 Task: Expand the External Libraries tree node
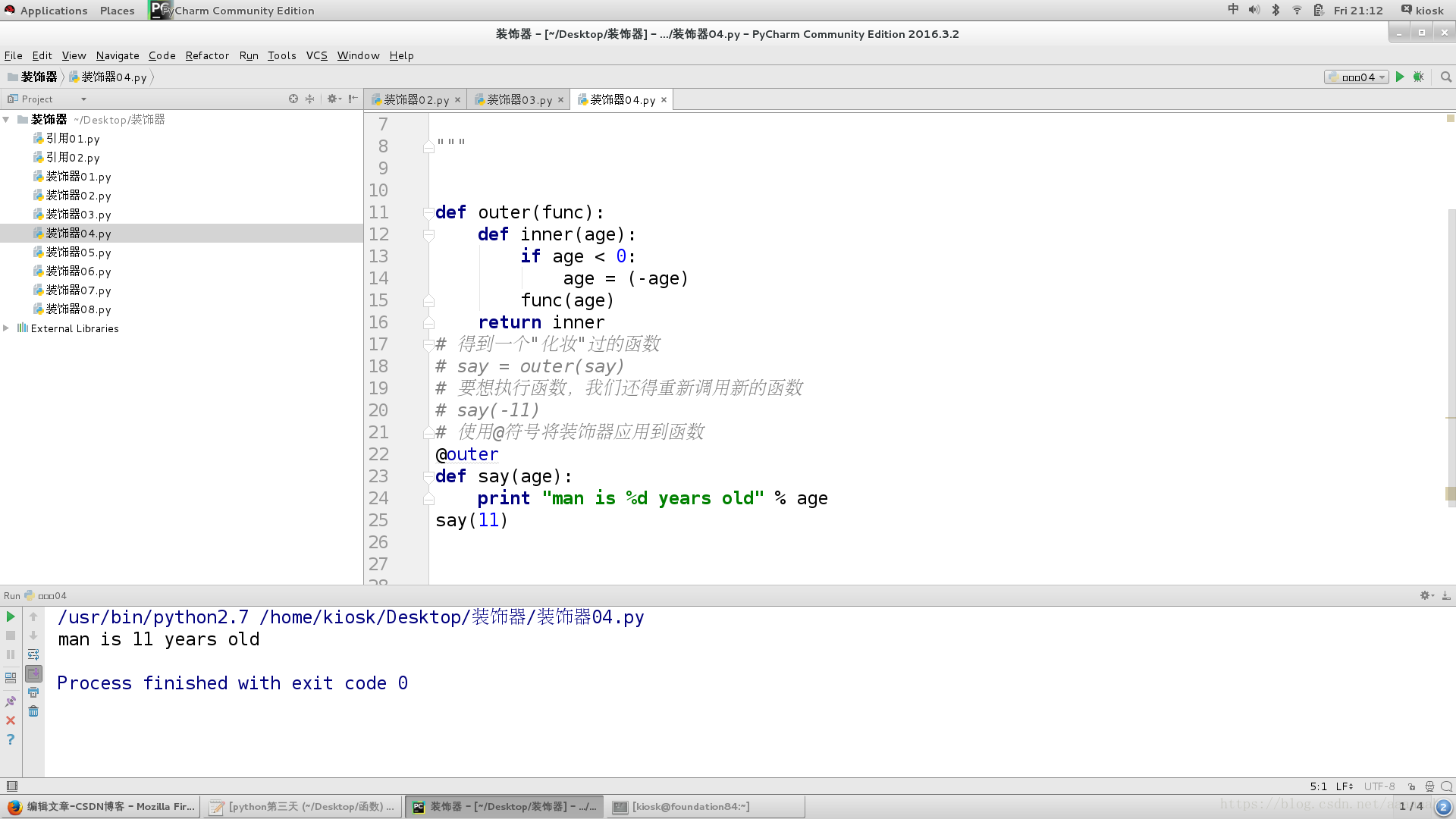pyautogui.click(x=6, y=328)
